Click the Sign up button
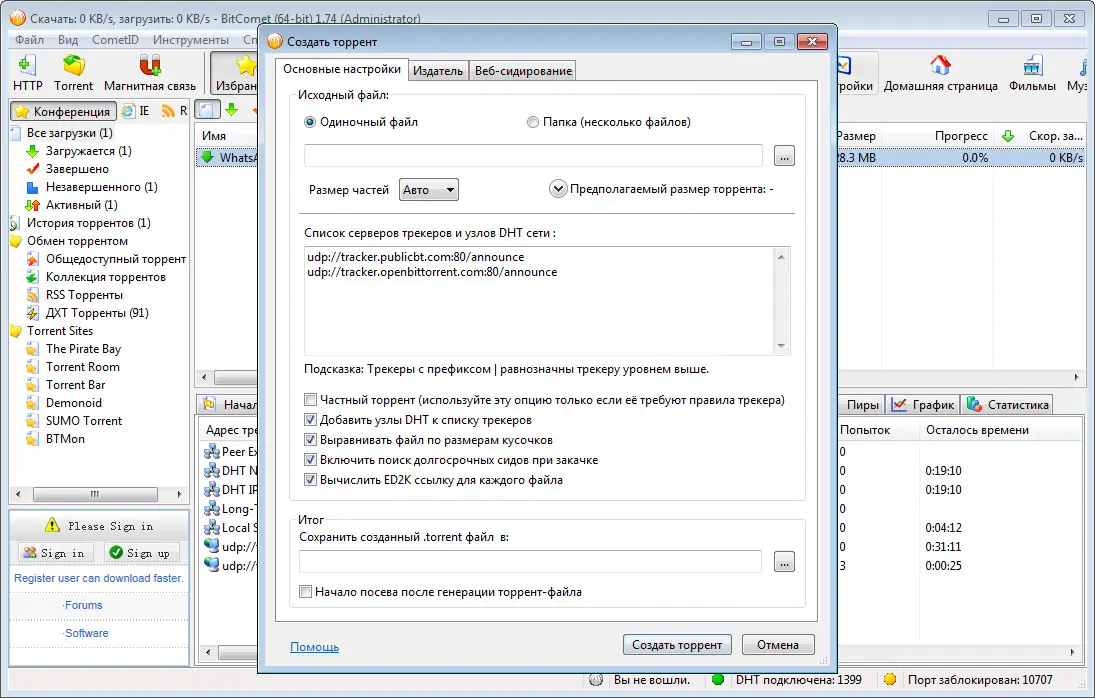Screen dimensions: 1095x698 point(142,553)
